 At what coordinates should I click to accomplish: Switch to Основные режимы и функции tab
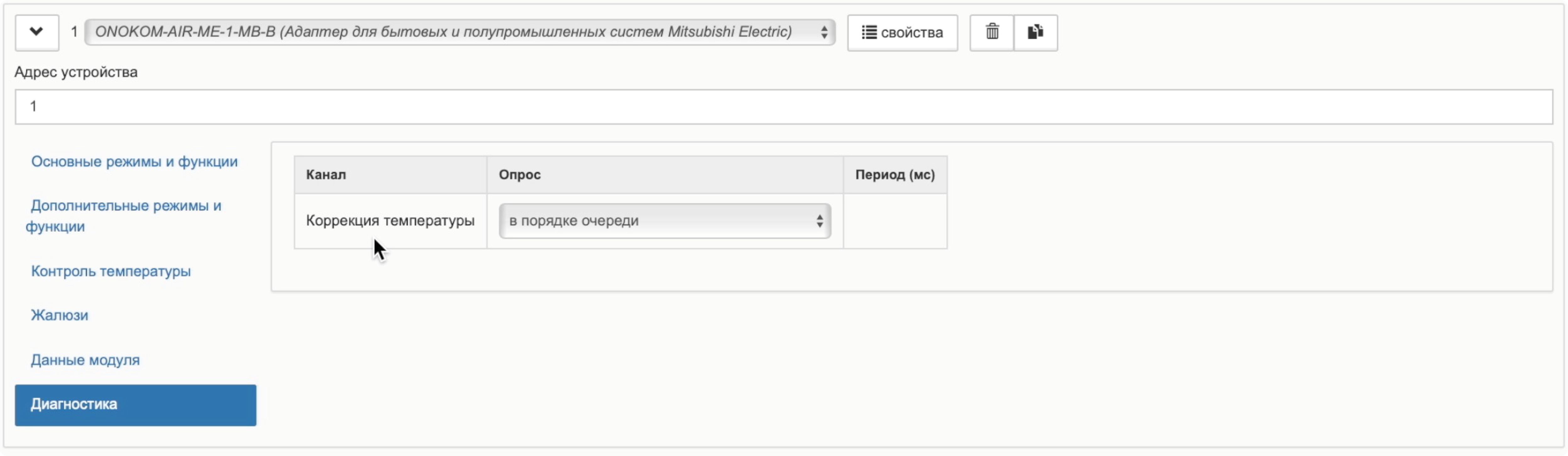(x=134, y=162)
